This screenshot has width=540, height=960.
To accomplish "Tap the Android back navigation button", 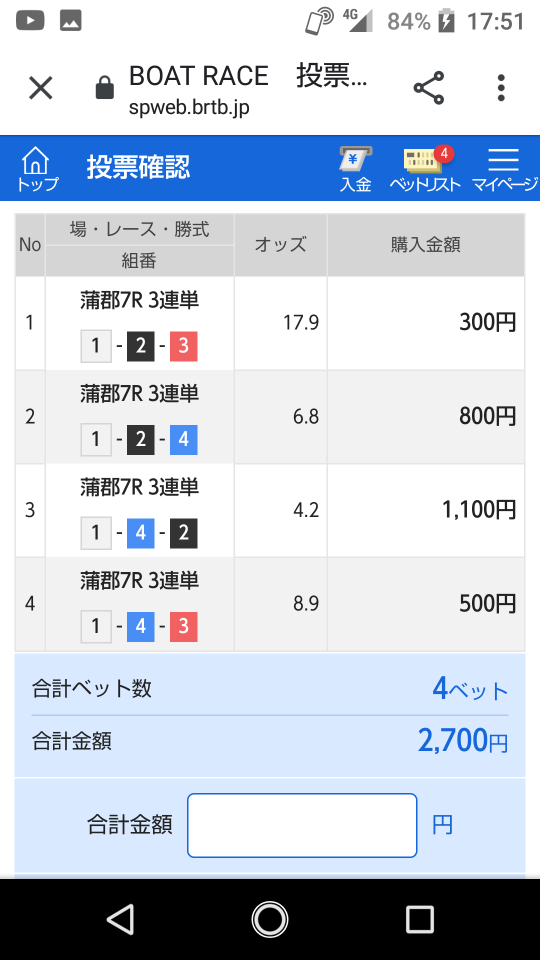I will pyautogui.click(x=121, y=919).
